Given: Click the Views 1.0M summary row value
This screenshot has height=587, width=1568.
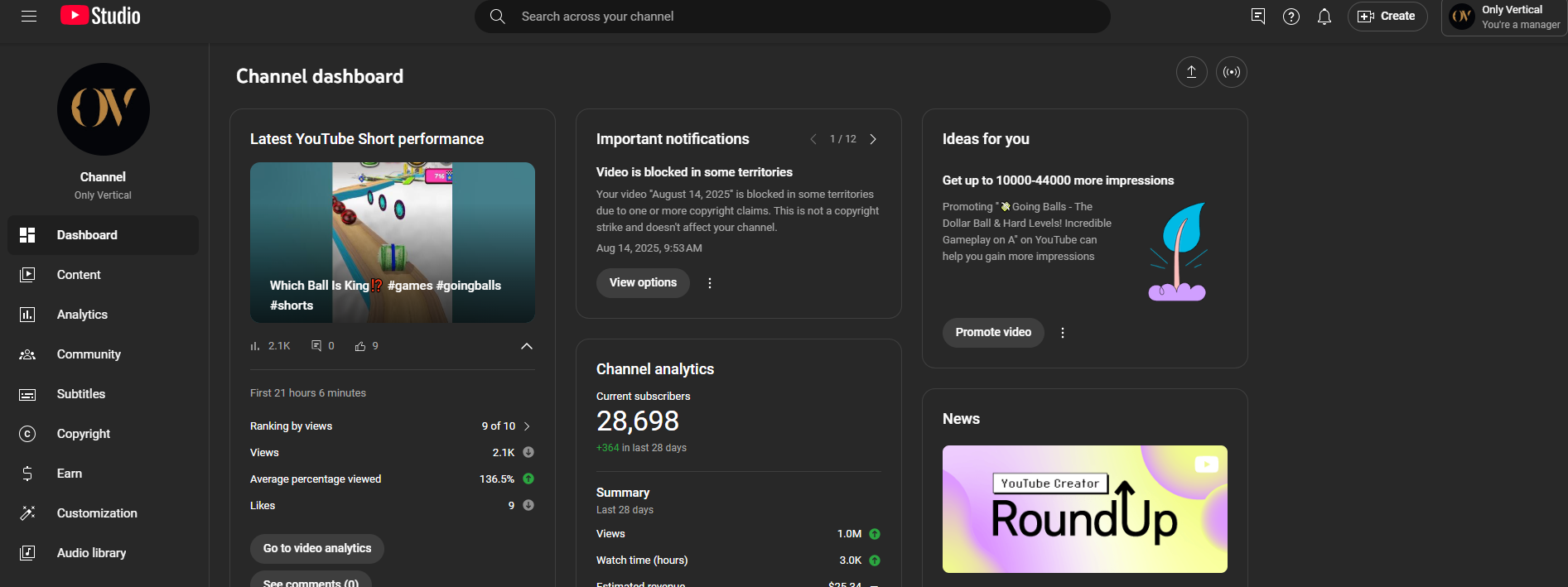Looking at the screenshot, I should 849,534.
